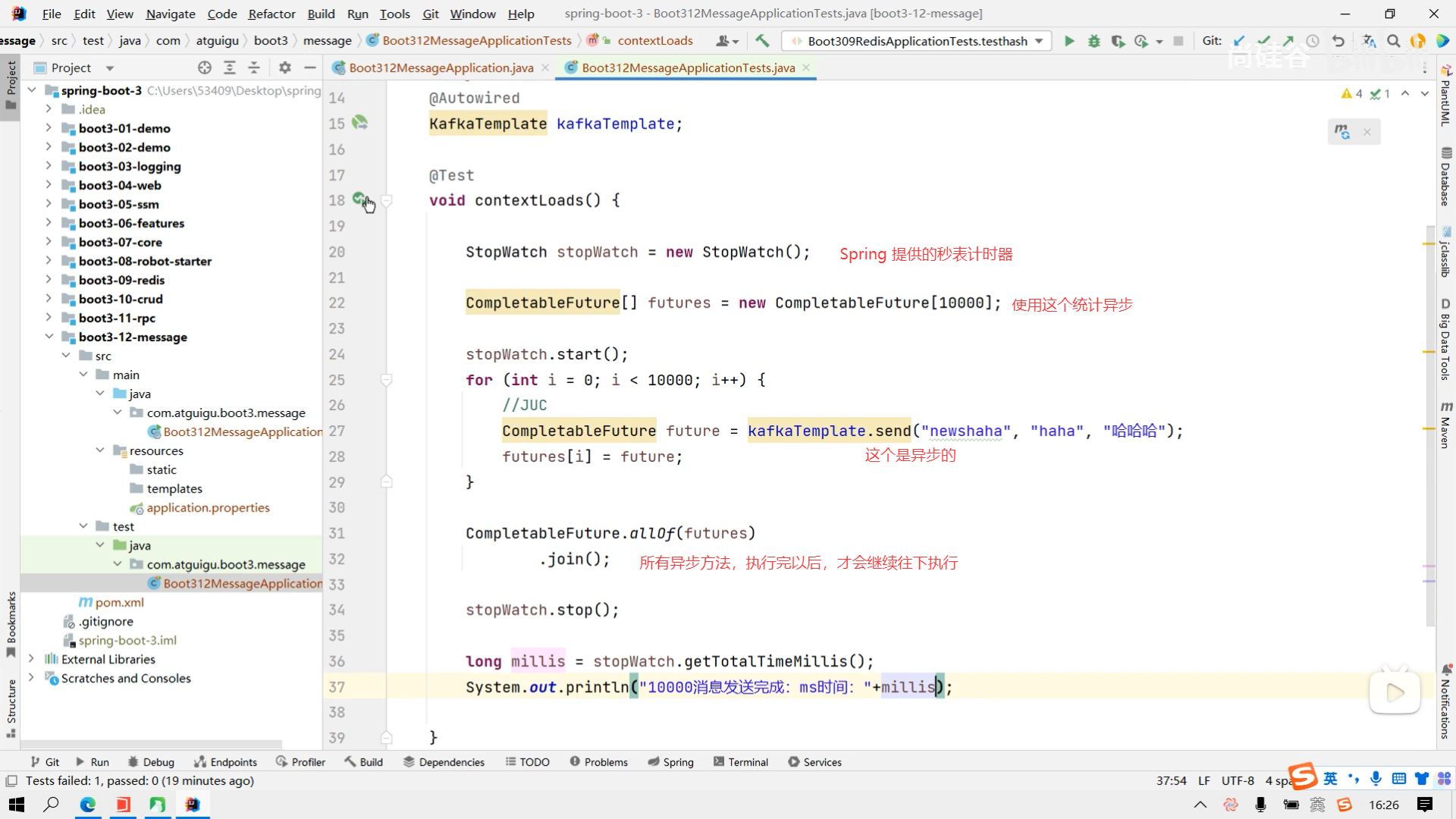Click the Project panel settings gear
Screen dimensions: 1456x819
click(285, 67)
